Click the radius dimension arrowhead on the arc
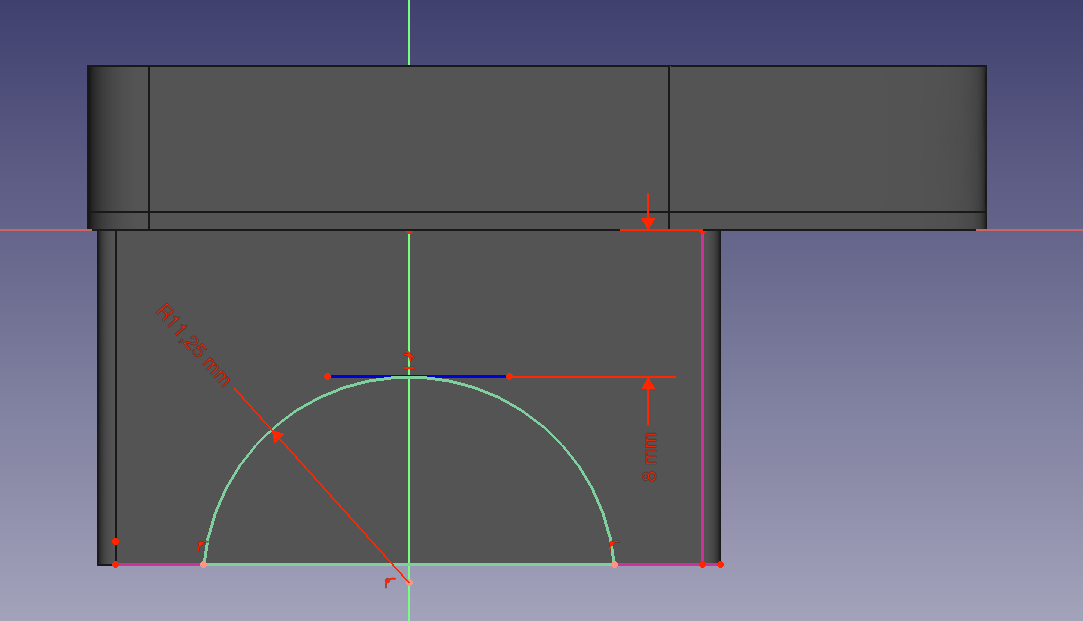This screenshot has height=621, width=1083. click(x=277, y=434)
